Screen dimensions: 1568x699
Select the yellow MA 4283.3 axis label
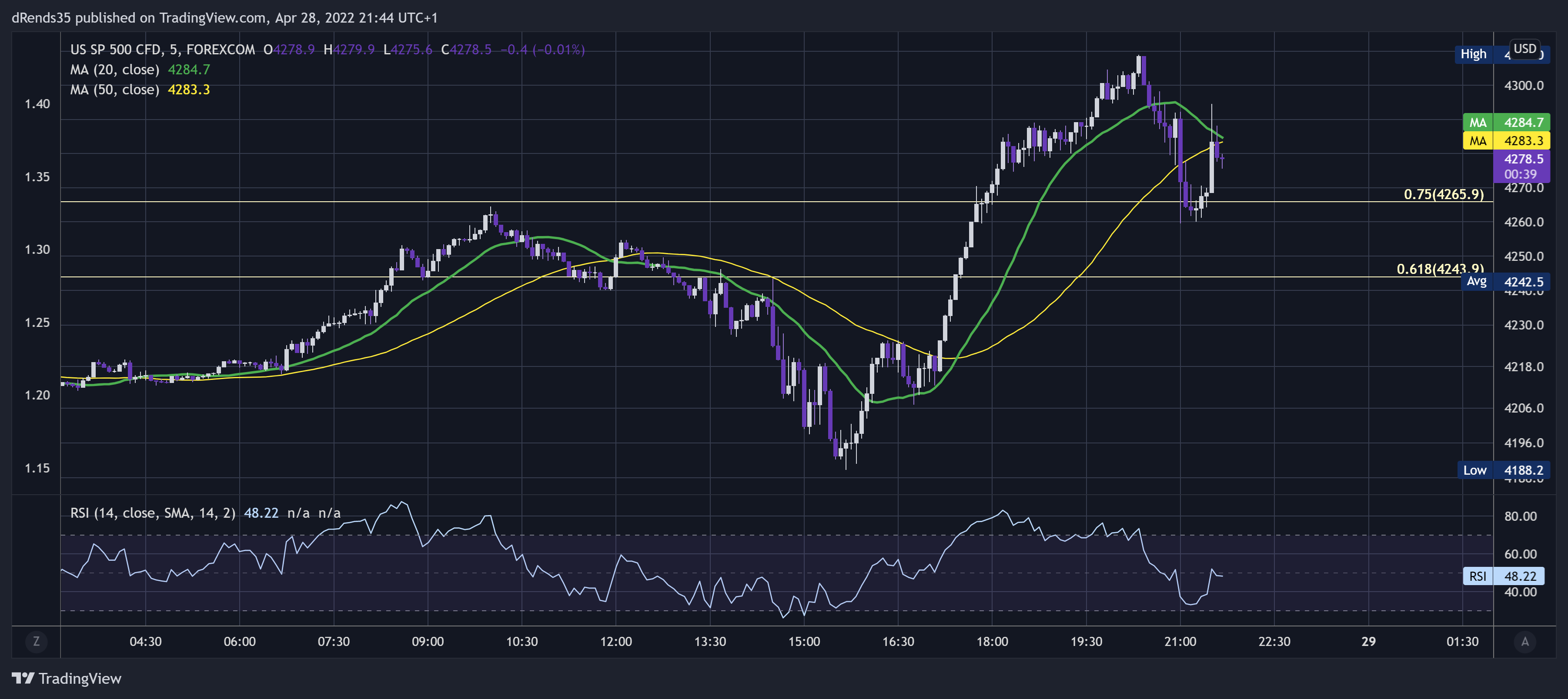click(1507, 140)
